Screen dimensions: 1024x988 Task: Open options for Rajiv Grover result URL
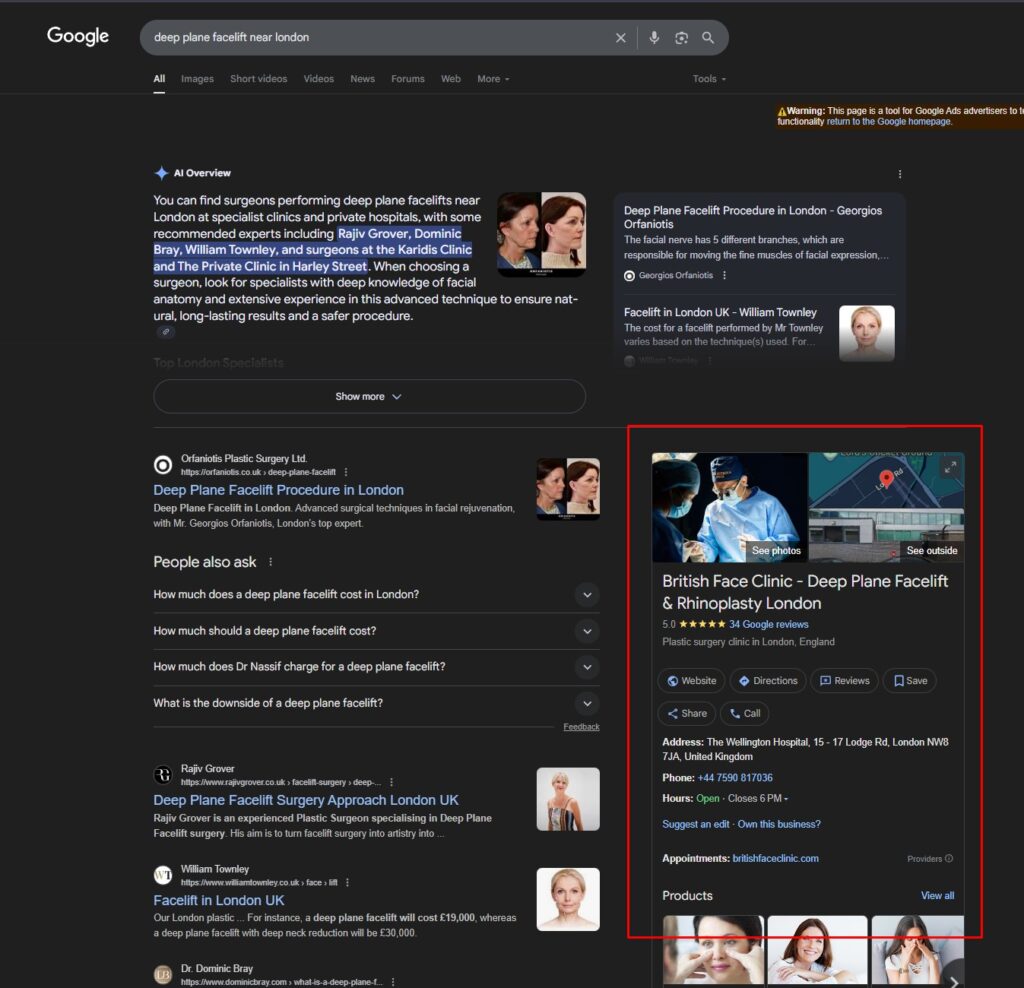pyautogui.click(x=391, y=782)
